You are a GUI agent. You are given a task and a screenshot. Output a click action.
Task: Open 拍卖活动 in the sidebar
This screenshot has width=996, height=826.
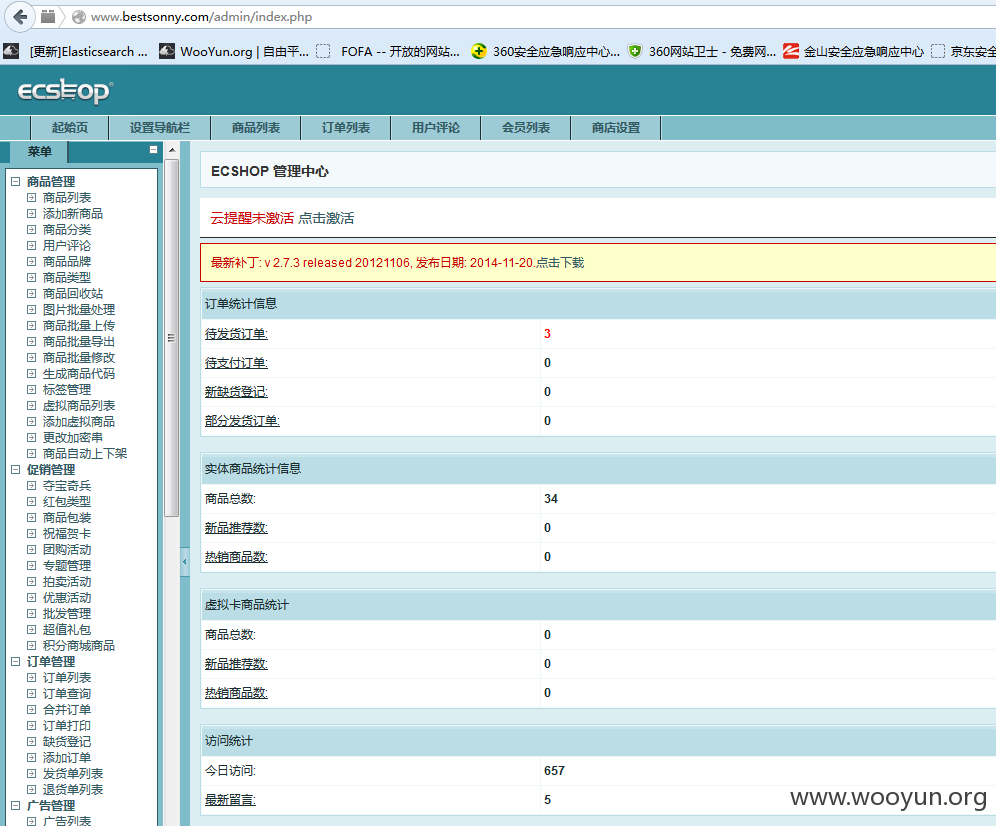pyautogui.click(x=67, y=581)
